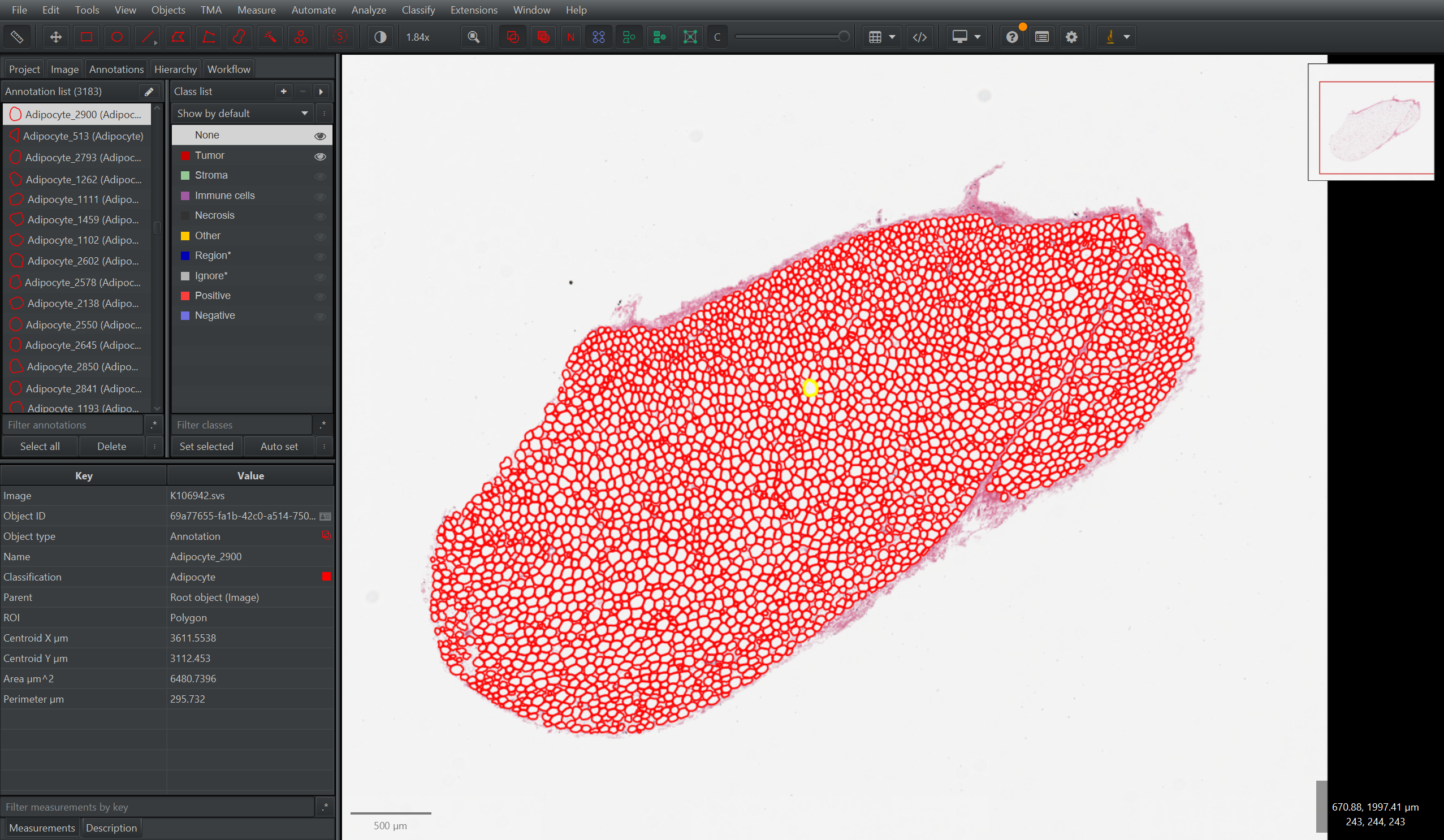Open the Preferences gear
The width and height of the screenshot is (1444, 840).
tap(1071, 37)
